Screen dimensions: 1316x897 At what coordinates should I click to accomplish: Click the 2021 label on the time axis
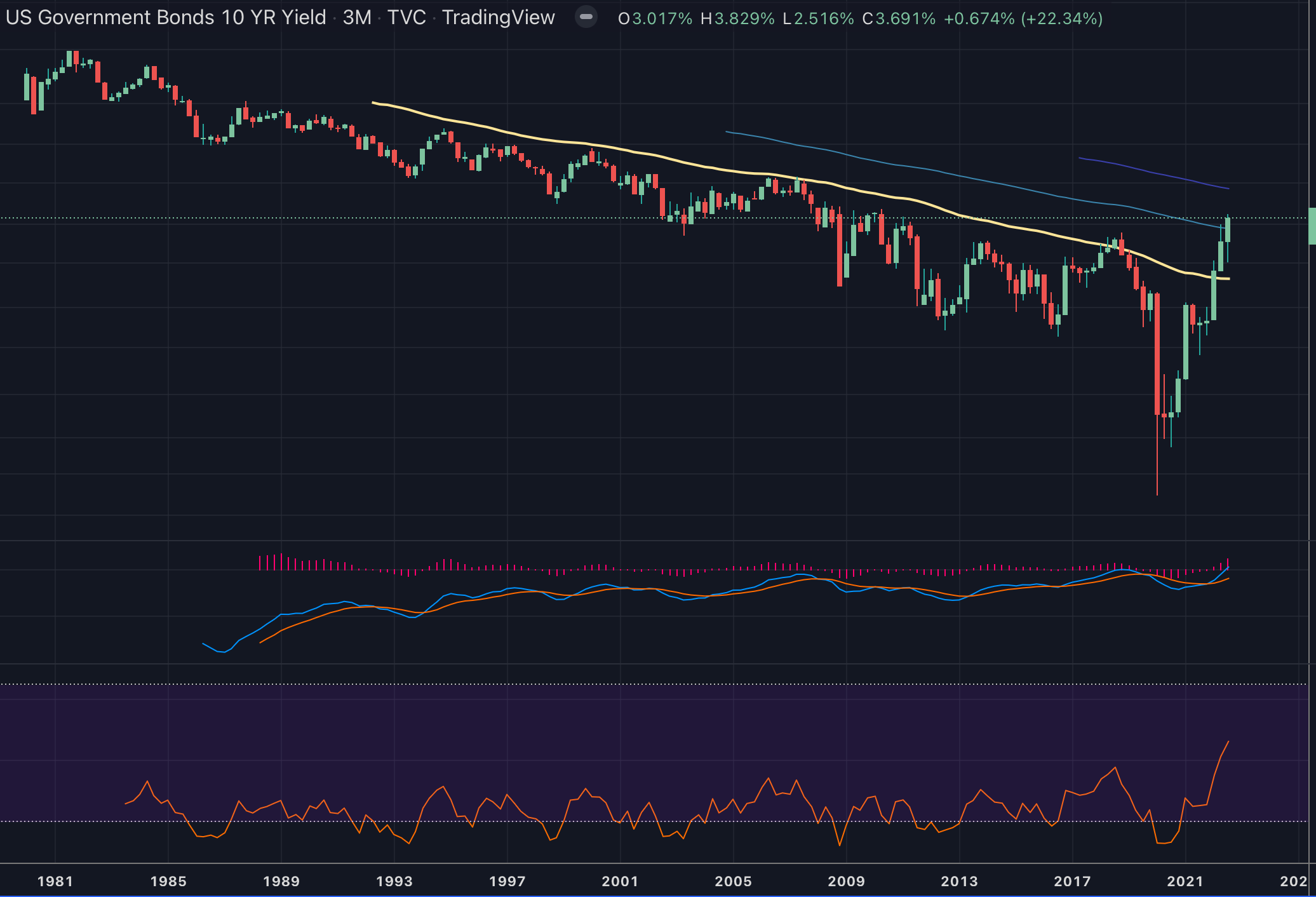[x=1186, y=881]
